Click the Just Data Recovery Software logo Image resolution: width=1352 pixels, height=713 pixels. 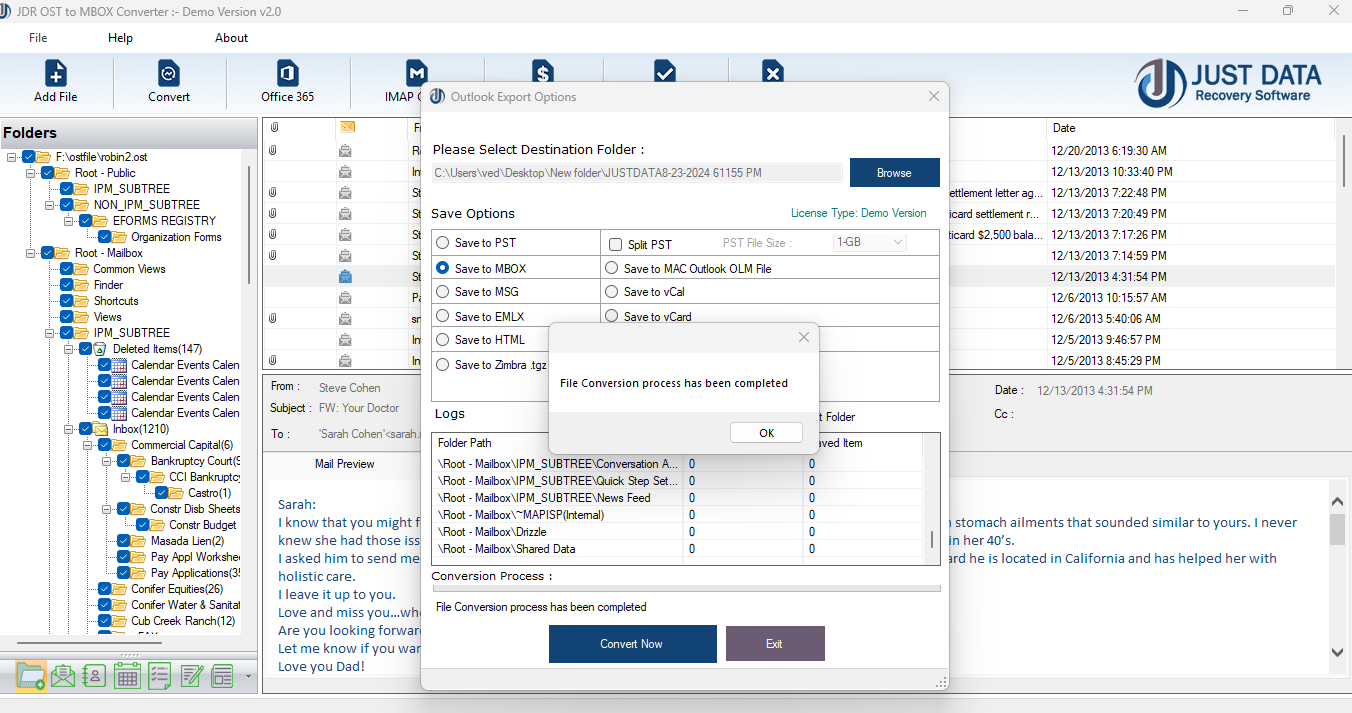[x=1228, y=84]
